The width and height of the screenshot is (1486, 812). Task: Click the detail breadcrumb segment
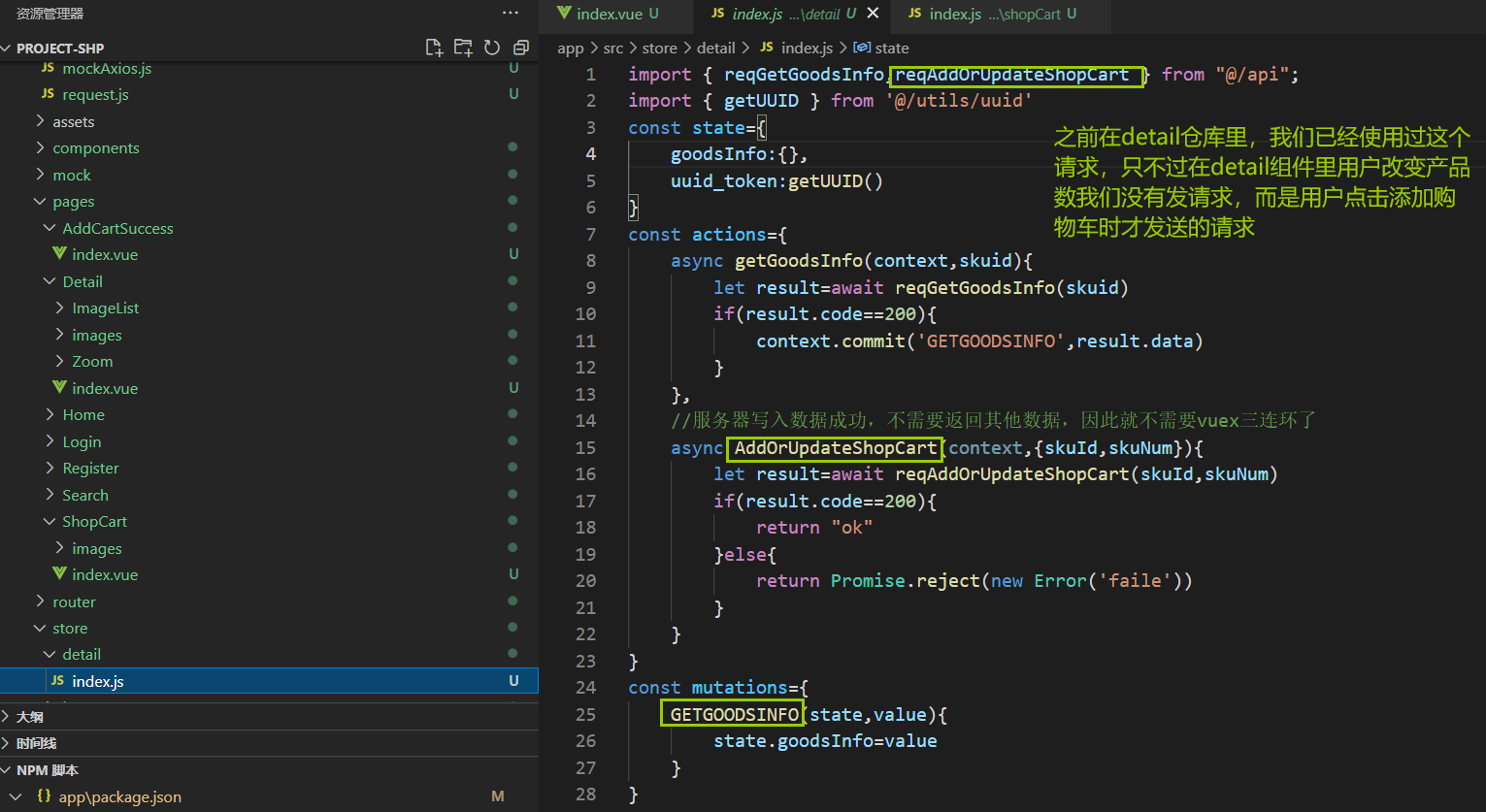coord(716,48)
